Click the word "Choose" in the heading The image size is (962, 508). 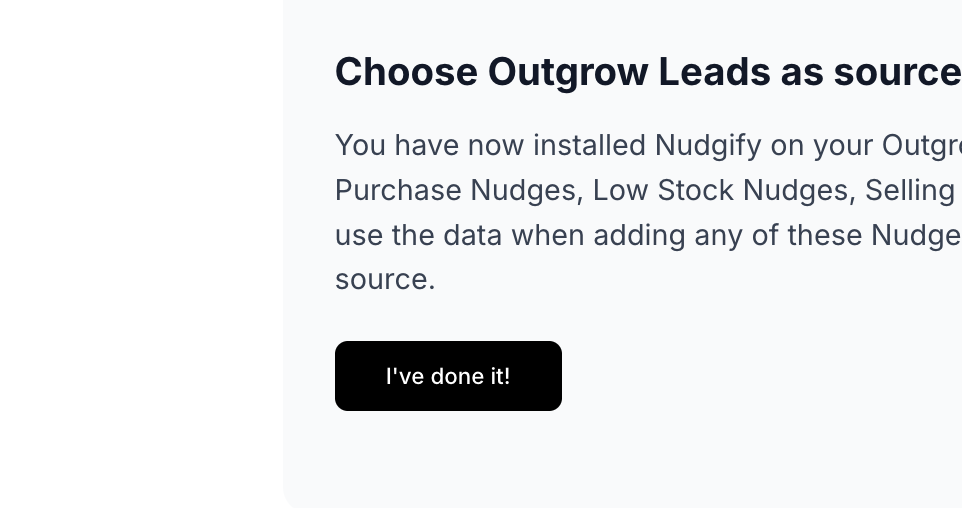pos(406,72)
